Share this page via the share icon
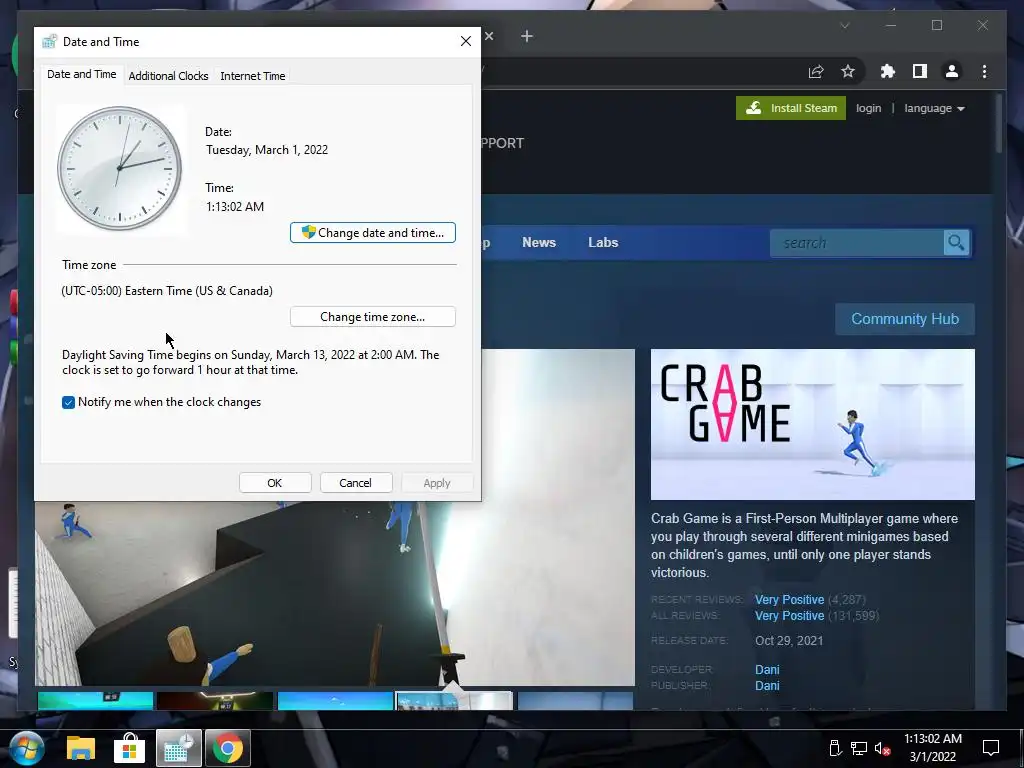1024x768 pixels. click(x=816, y=71)
